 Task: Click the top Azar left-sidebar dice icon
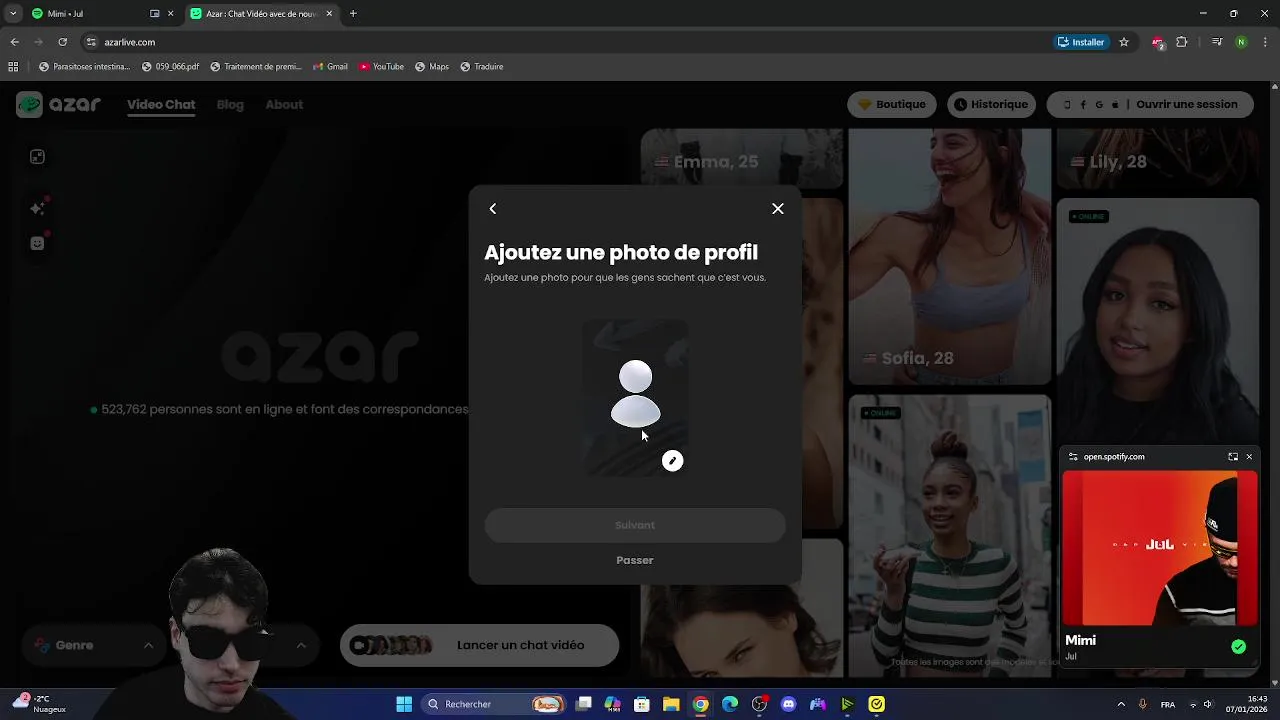point(37,157)
